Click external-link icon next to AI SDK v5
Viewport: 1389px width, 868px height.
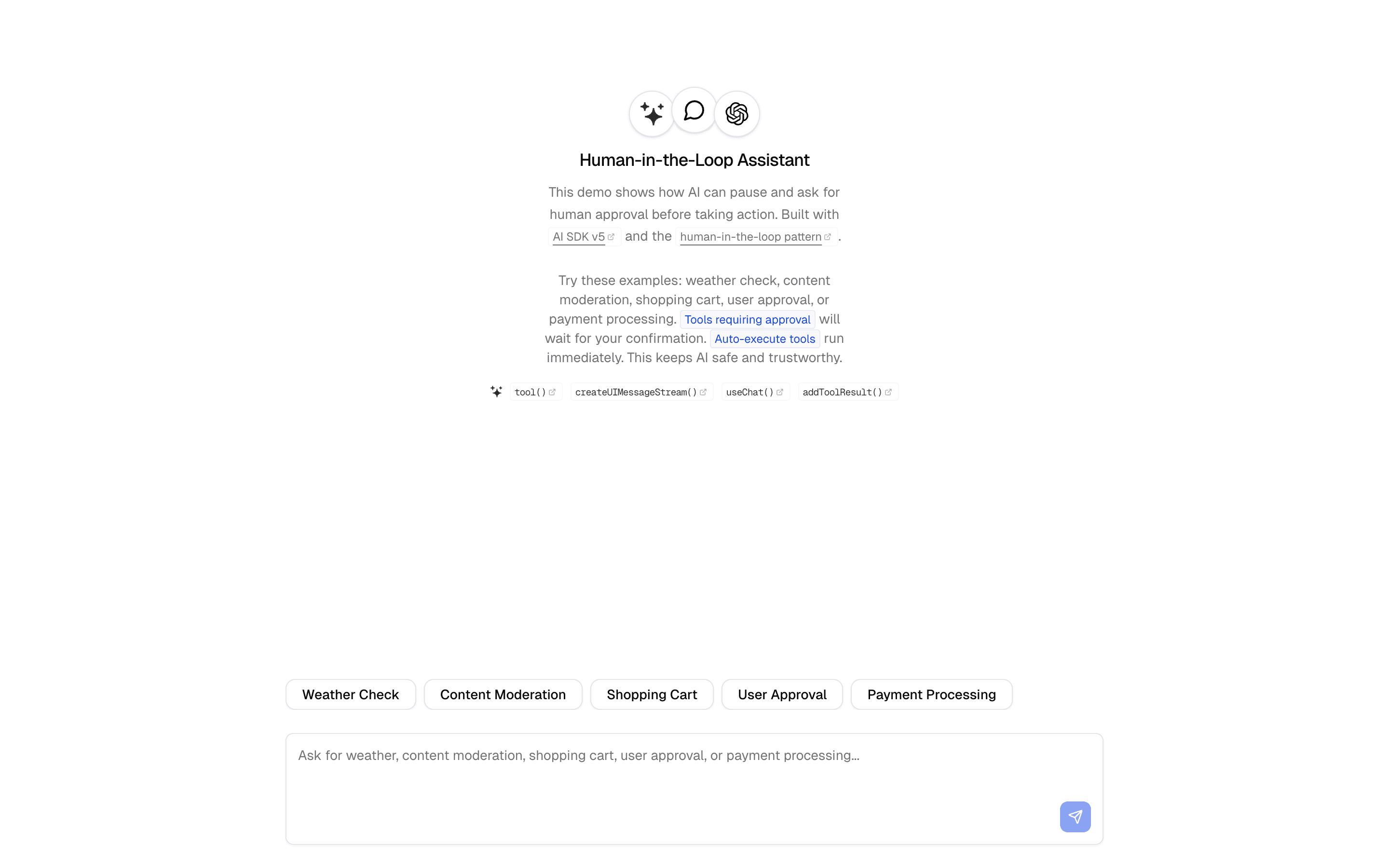click(611, 236)
